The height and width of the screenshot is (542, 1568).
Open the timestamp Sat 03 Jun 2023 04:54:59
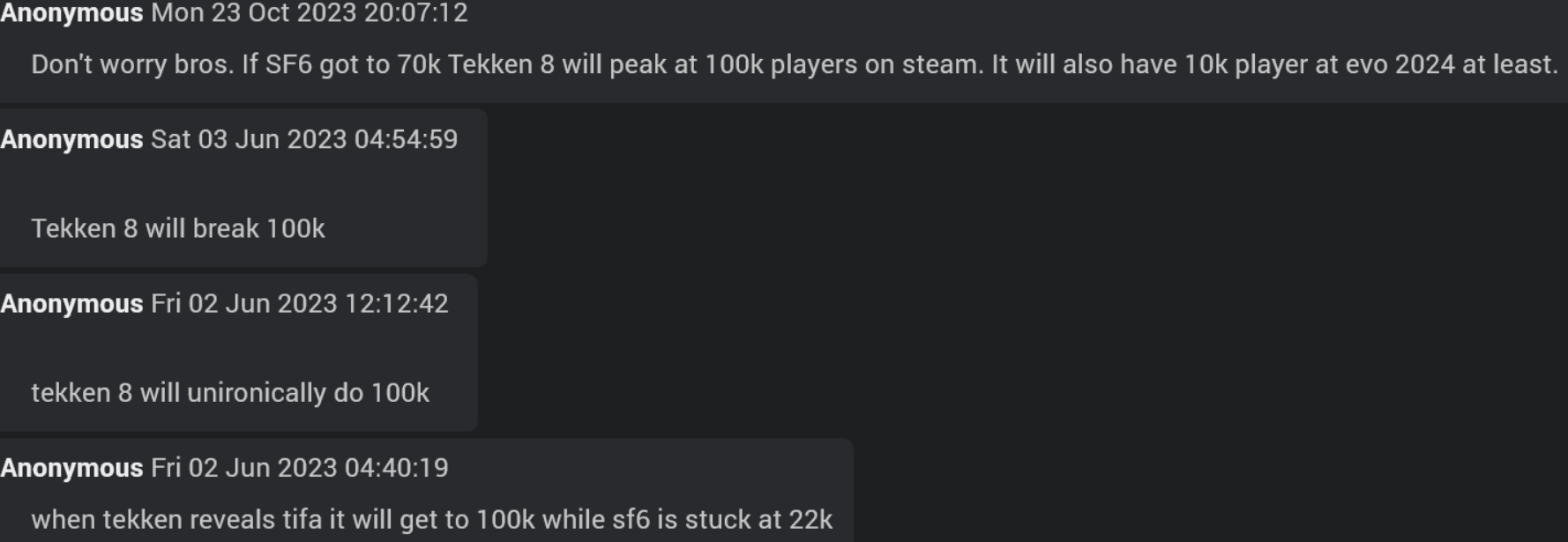click(304, 139)
